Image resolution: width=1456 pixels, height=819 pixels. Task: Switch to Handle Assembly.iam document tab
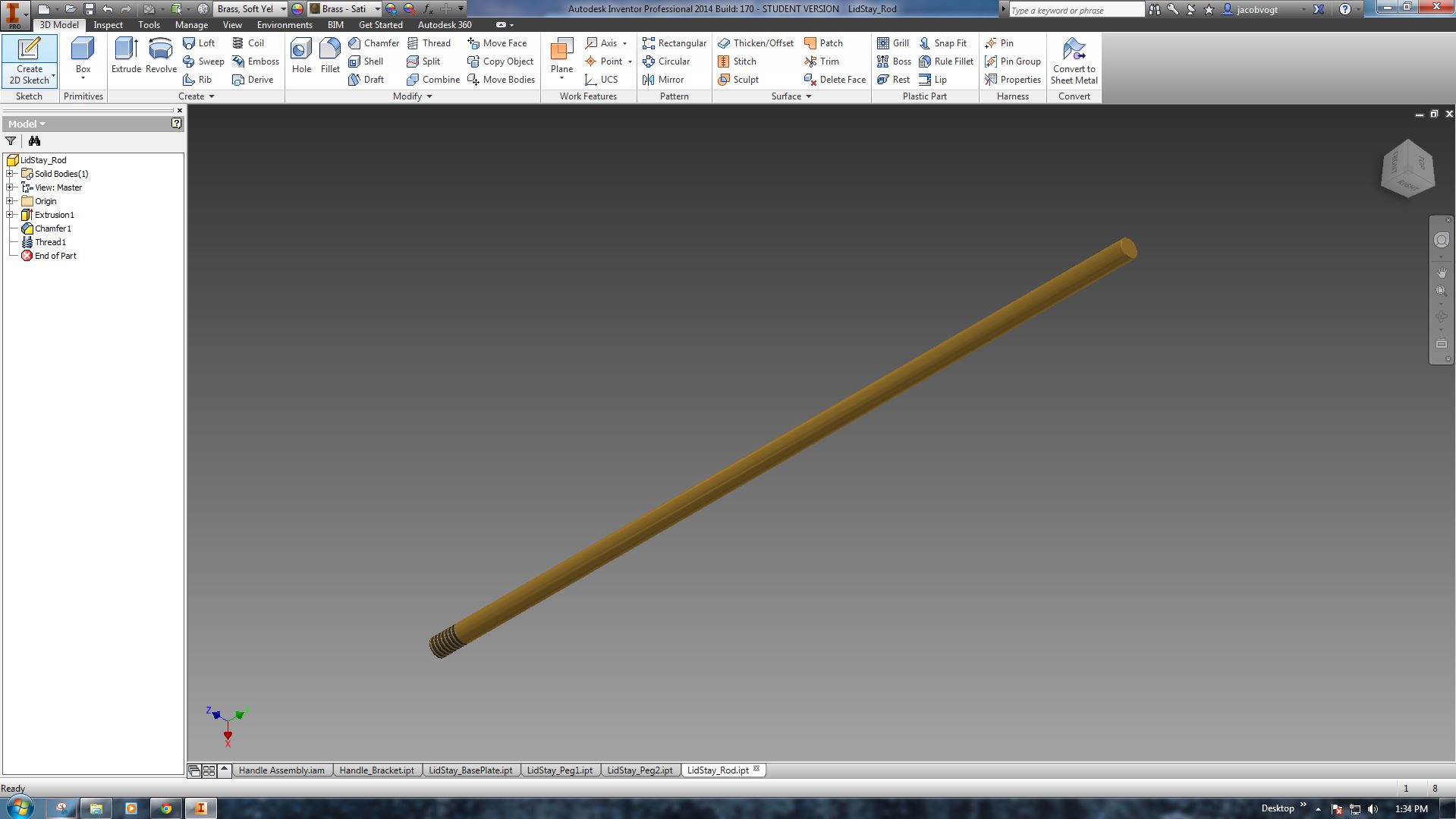[x=281, y=770]
